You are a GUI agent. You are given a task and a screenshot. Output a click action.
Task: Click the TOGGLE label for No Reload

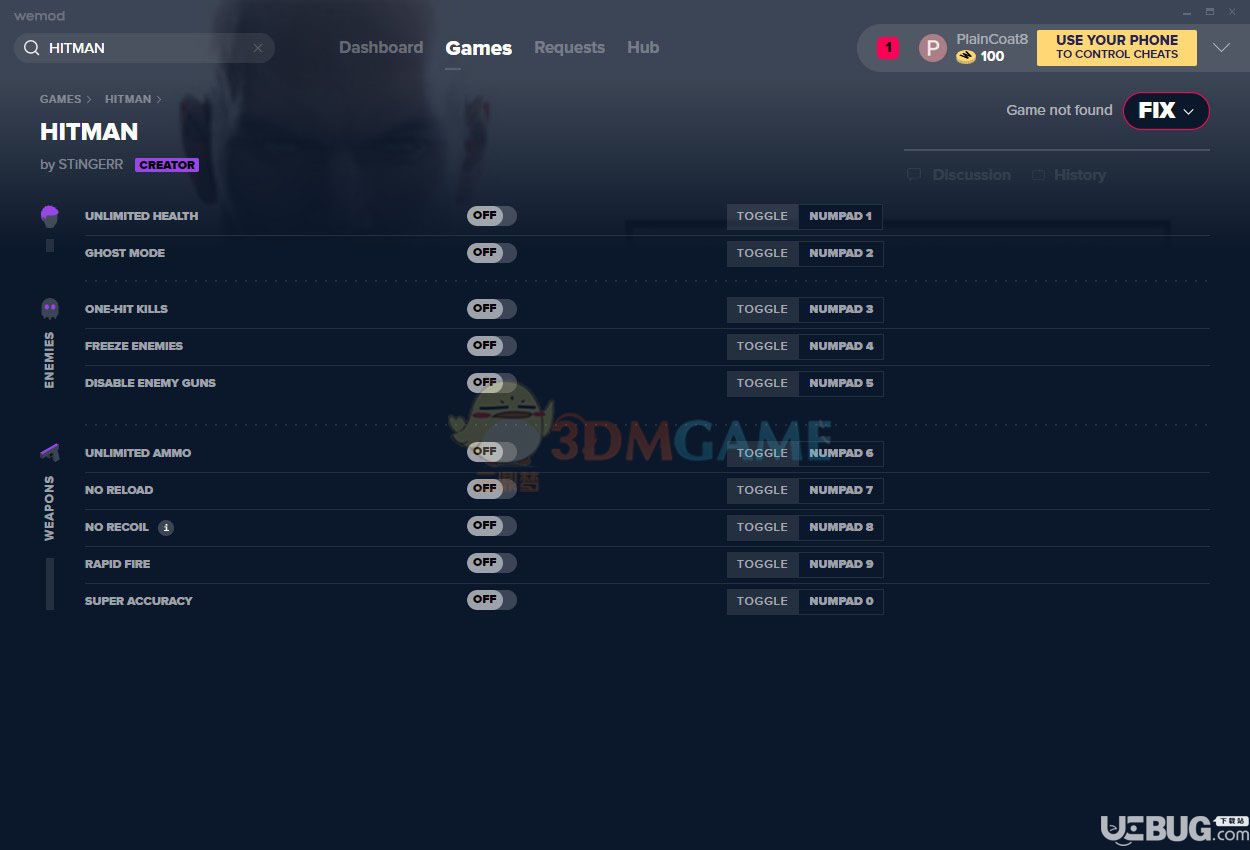coord(762,490)
